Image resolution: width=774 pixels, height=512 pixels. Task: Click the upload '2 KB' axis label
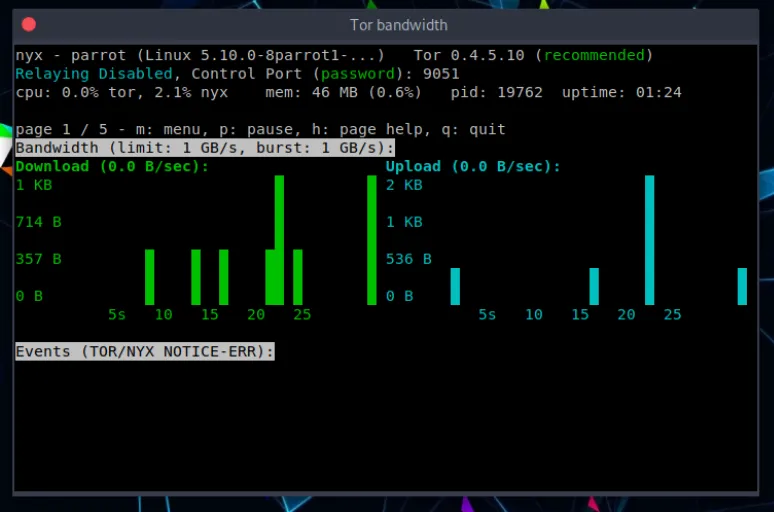(x=404, y=185)
